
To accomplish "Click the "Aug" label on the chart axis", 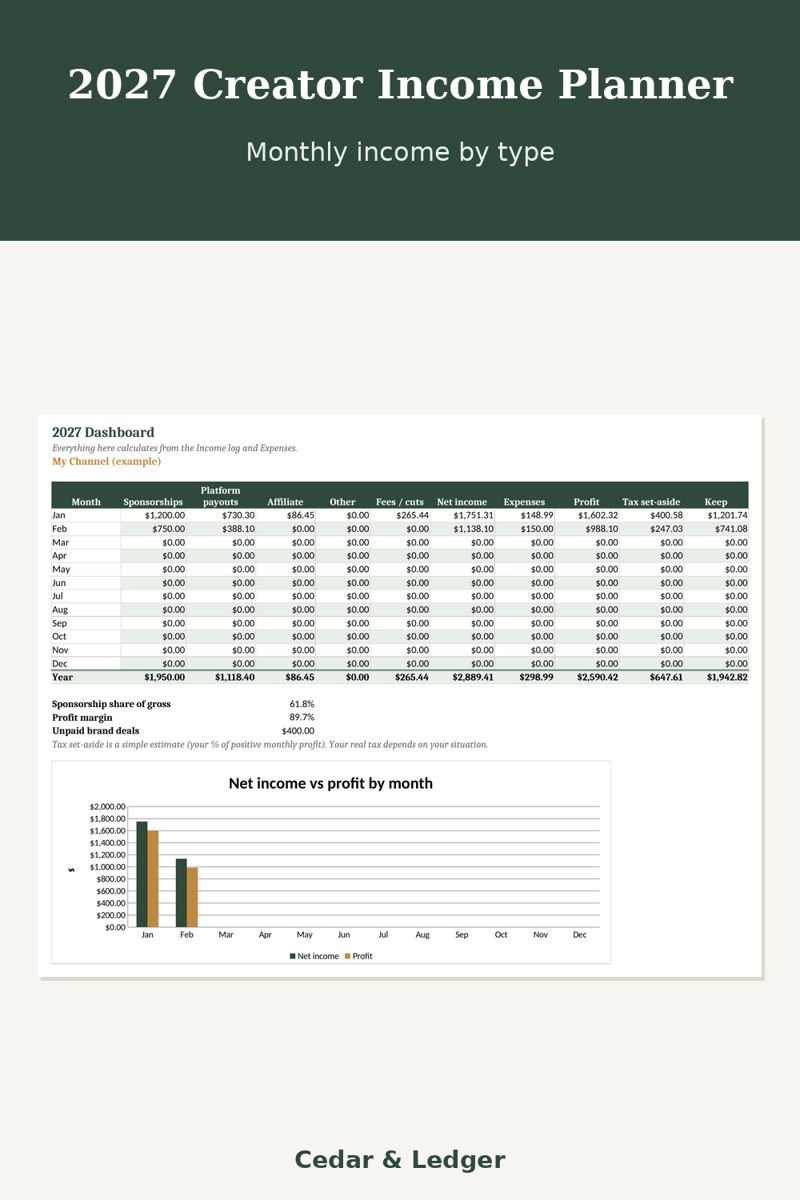I will pos(422,935).
